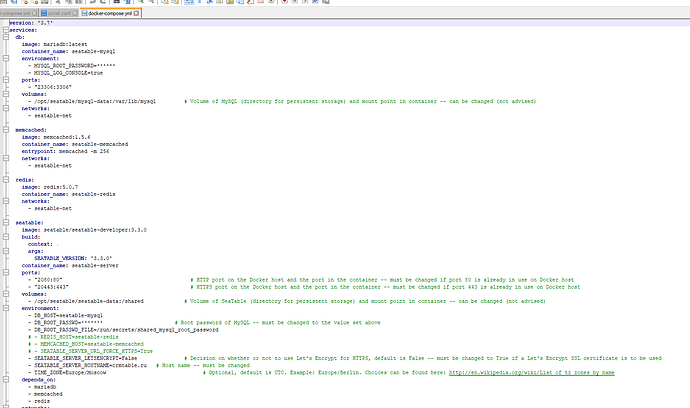690x408 pixels.
Task: Click the image: memcached:1.5.6 line
Action: 56,137
